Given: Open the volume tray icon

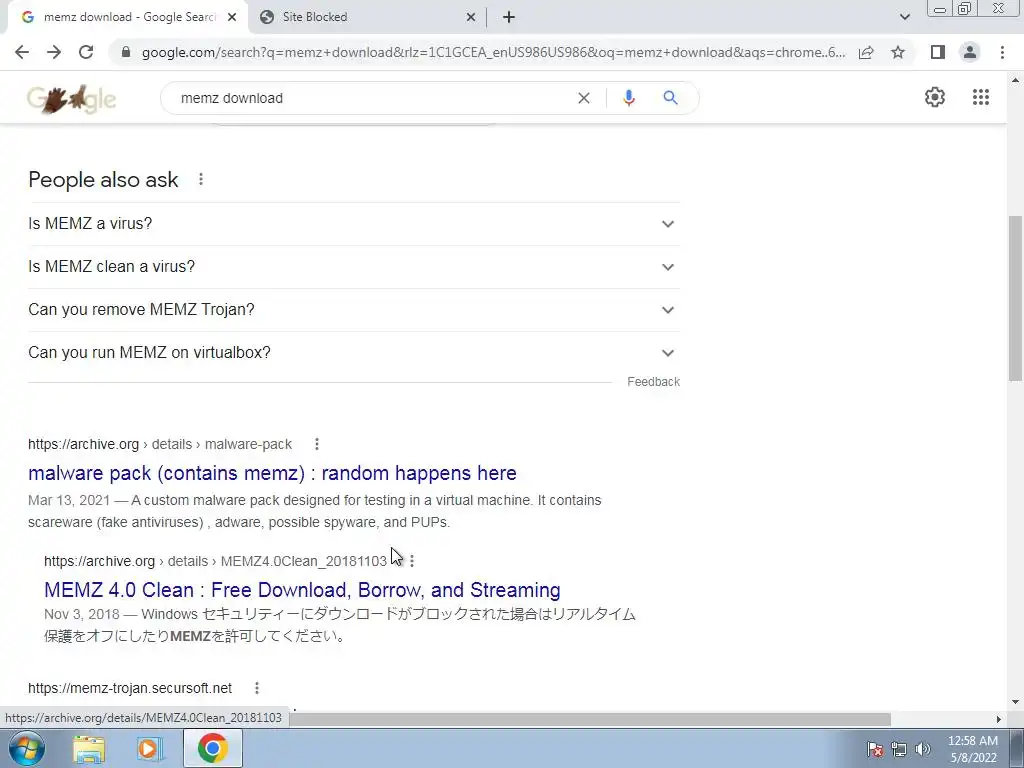Looking at the screenshot, I should coord(923,749).
